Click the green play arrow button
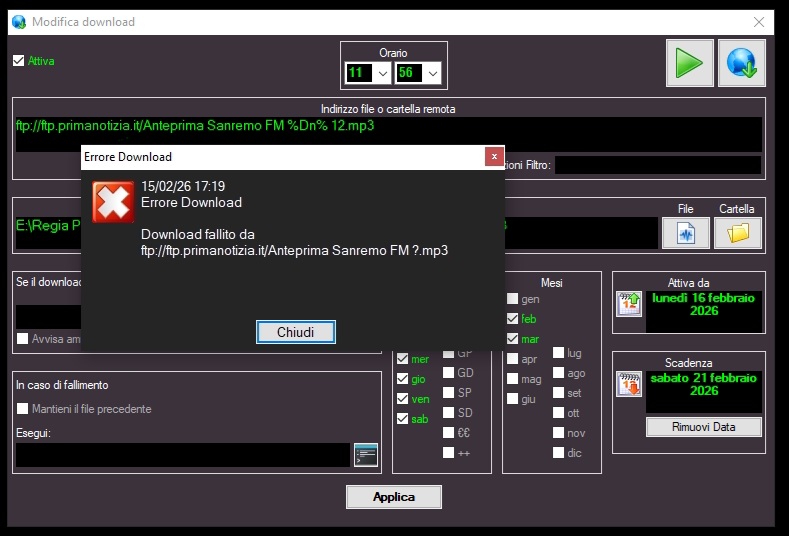The height and width of the screenshot is (536, 789). pos(689,63)
